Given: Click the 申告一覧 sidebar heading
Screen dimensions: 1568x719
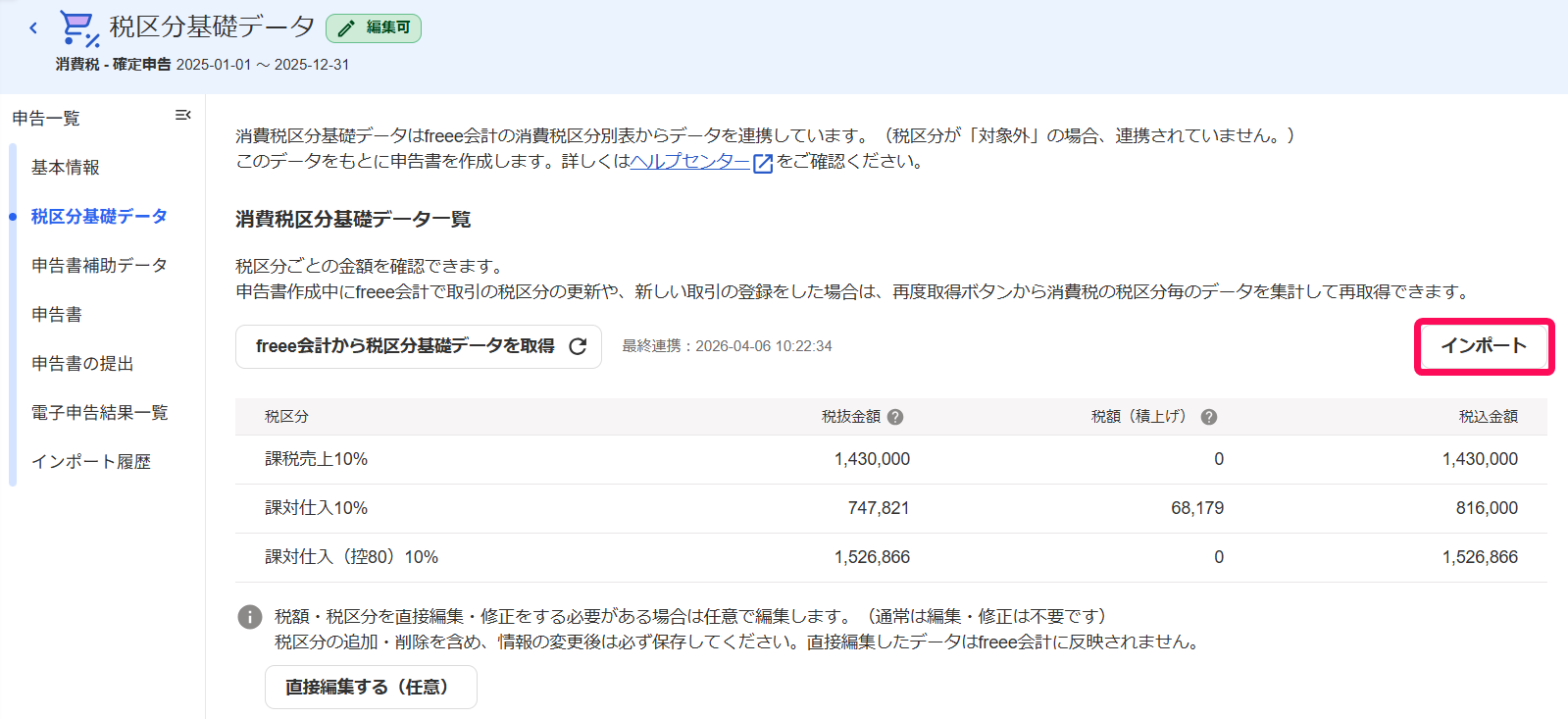Looking at the screenshot, I should coord(46,119).
